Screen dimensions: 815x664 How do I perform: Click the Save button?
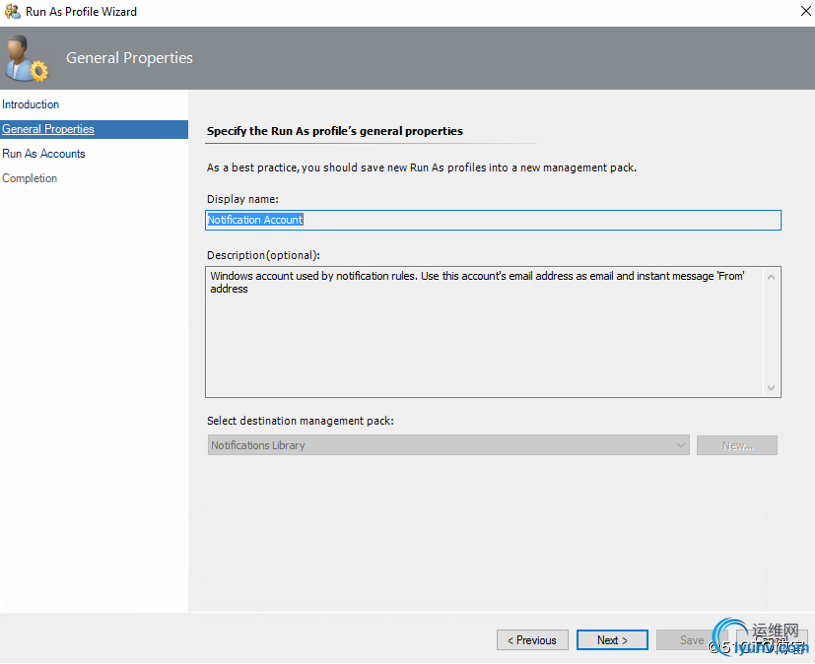[692, 640]
